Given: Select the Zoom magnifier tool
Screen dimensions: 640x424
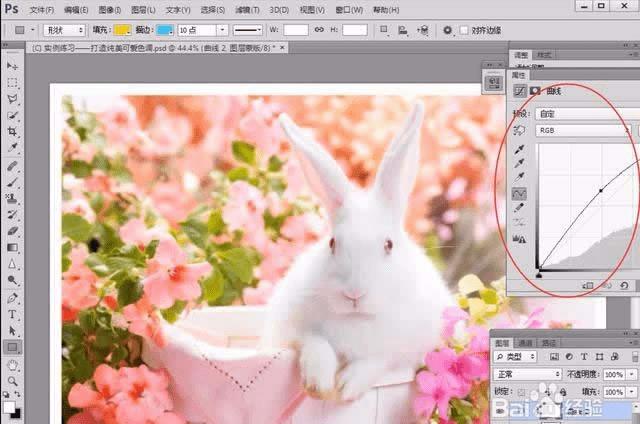Looking at the screenshot, I should [x=13, y=380].
